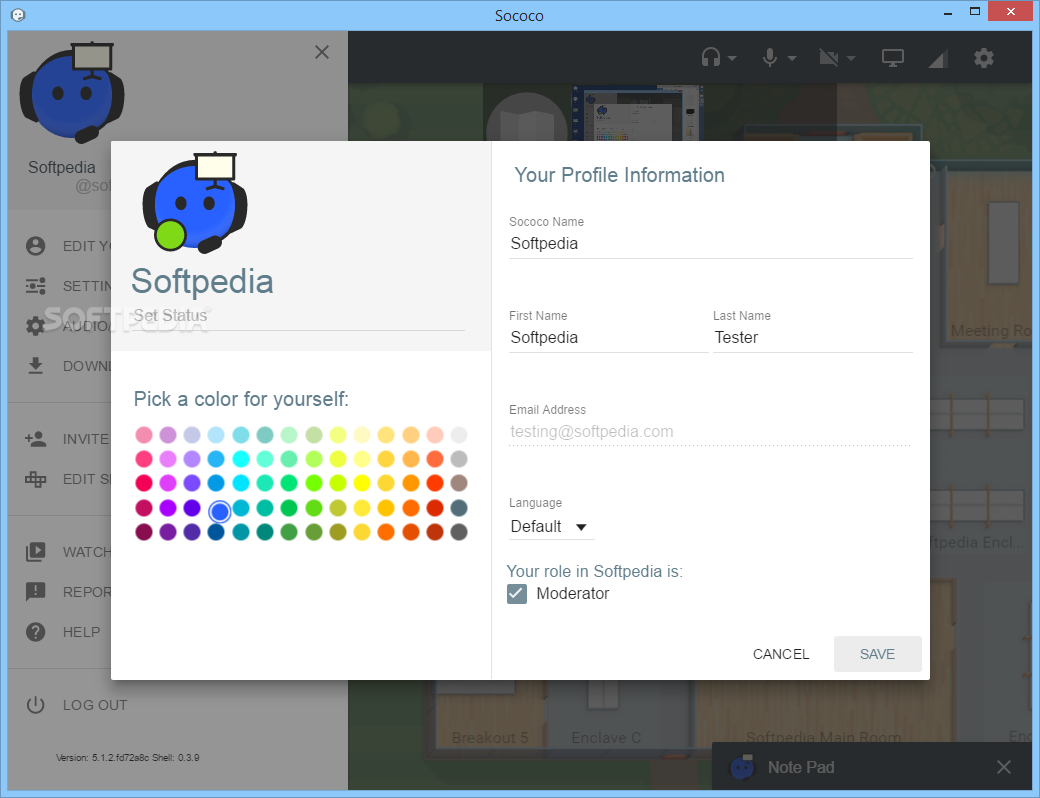Click the Settings sliders icon in sidebar

pos(35,286)
